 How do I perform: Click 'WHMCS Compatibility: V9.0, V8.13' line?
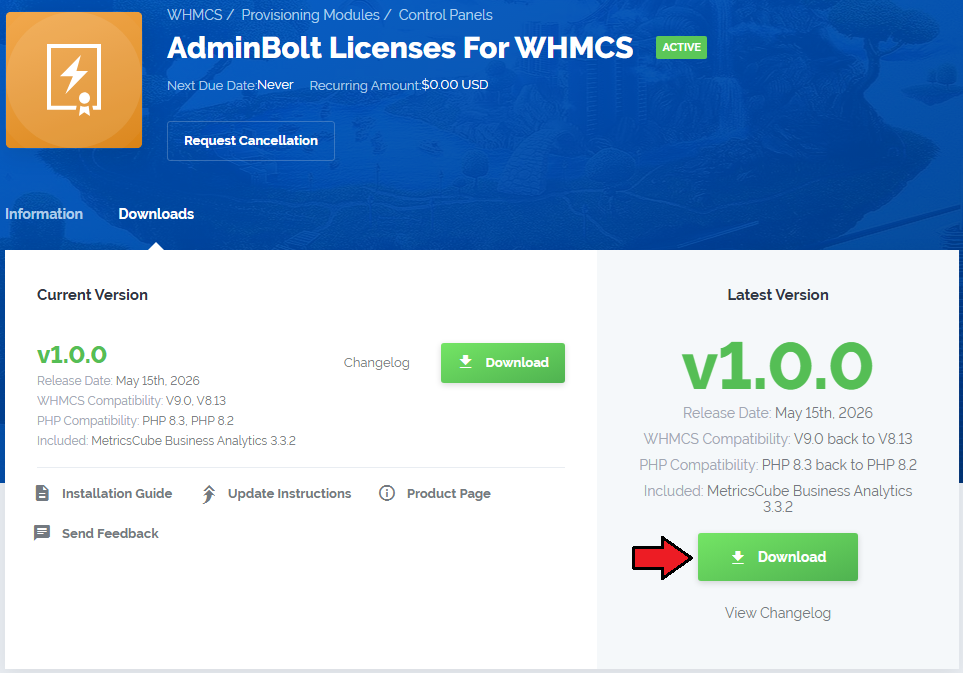click(131, 401)
